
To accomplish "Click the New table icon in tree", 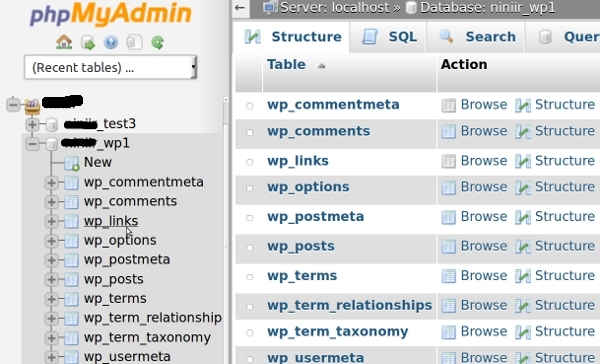I will [x=72, y=163].
